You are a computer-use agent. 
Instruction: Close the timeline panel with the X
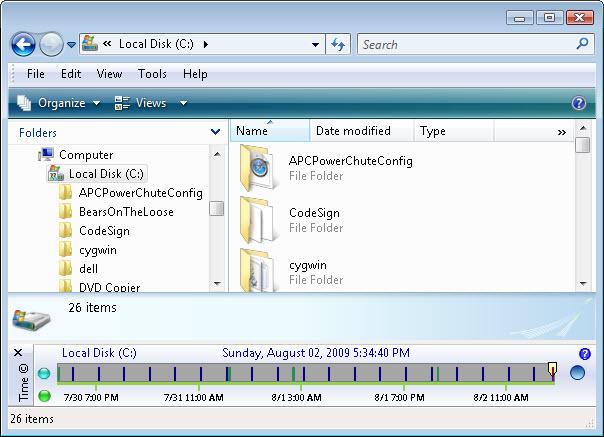[18, 353]
